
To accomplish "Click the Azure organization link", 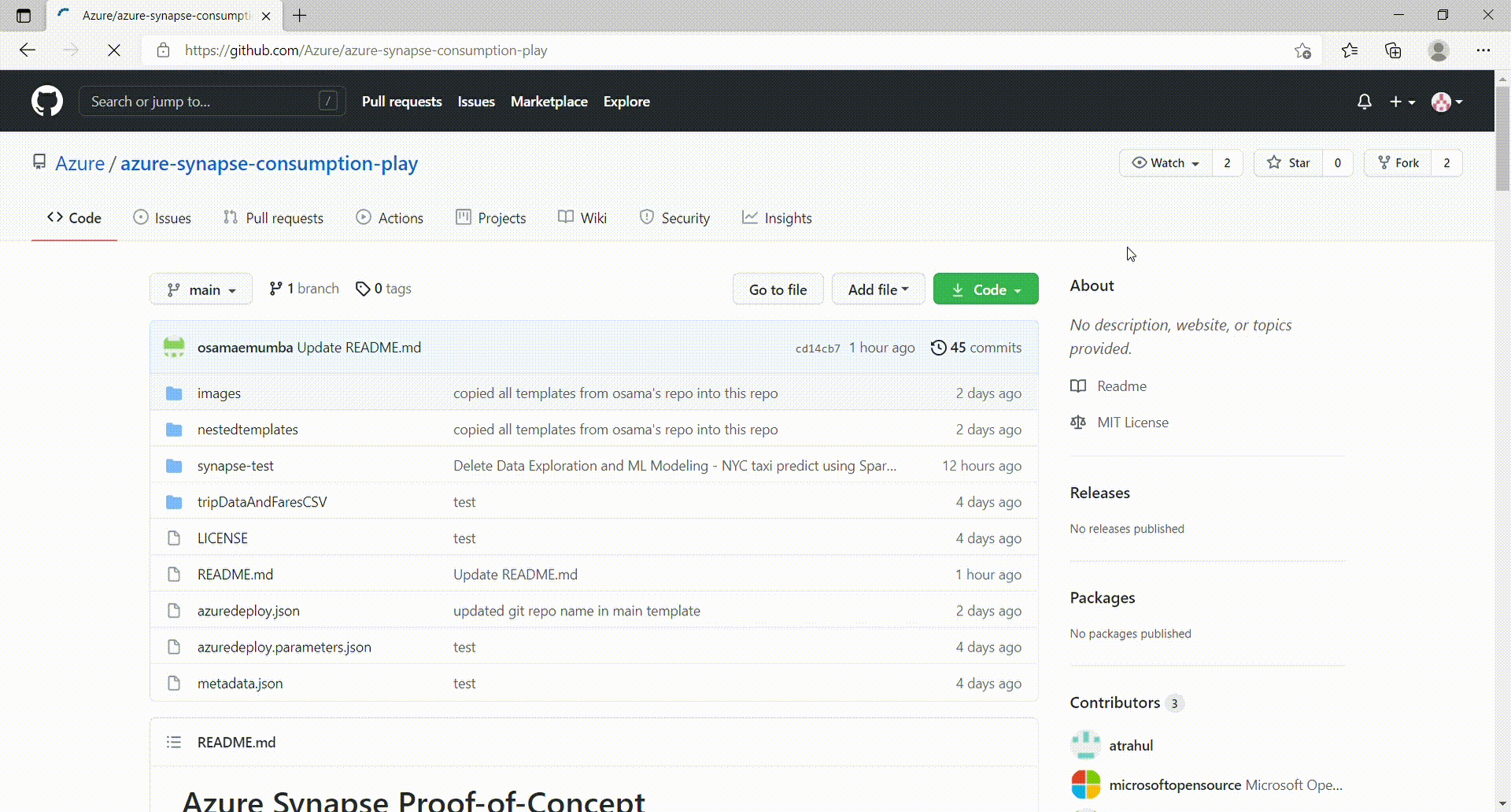I will (80, 163).
